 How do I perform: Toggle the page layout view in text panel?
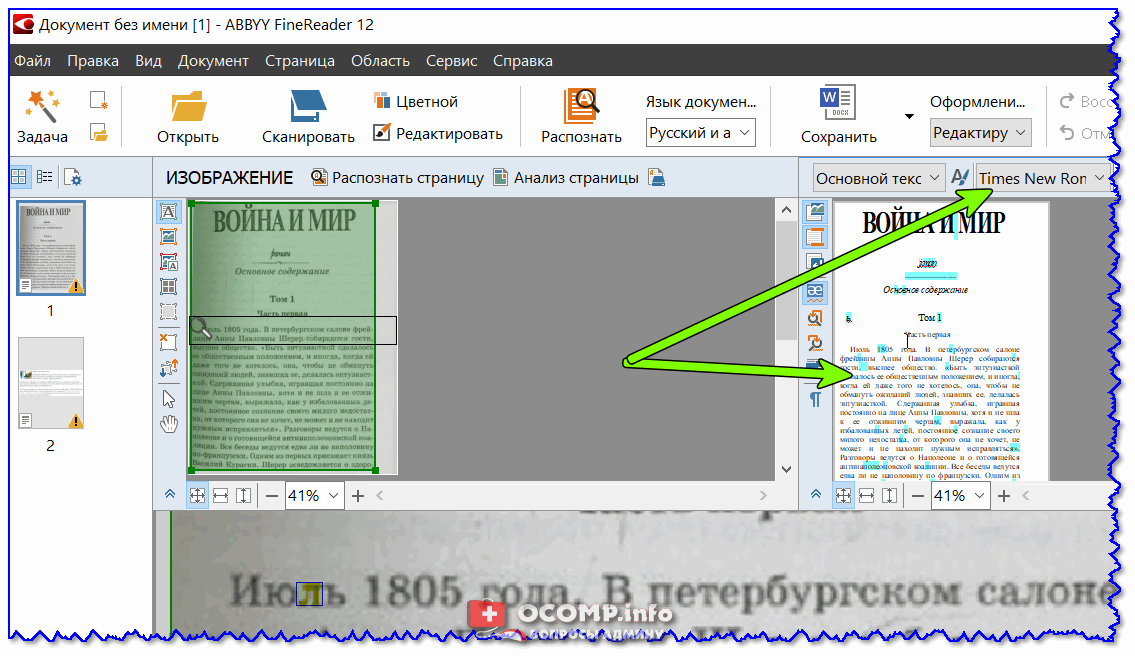pos(815,237)
